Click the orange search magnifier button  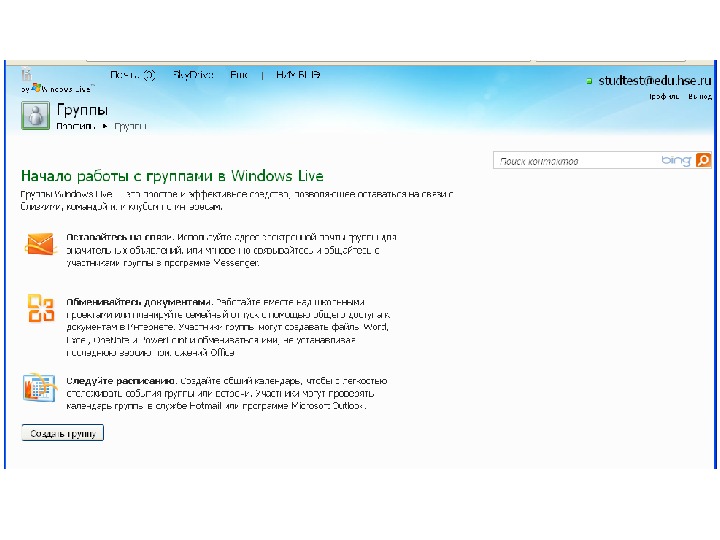[x=703, y=160]
